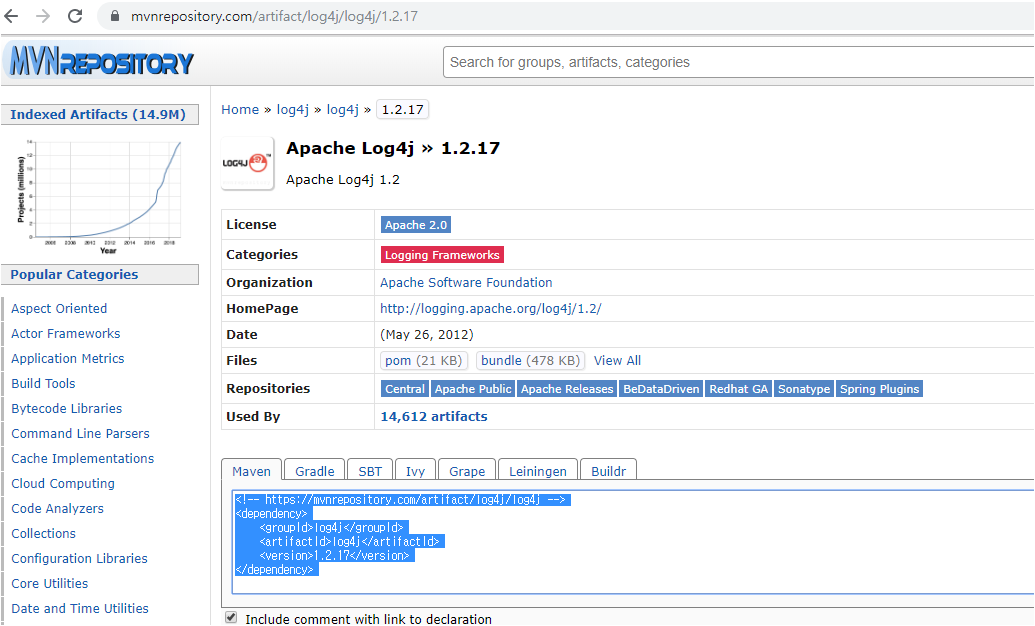Click the Indexed Artifacts (14.9M) header
Image resolution: width=1035 pixels, height=626 pixels.
tap(100, 114)
